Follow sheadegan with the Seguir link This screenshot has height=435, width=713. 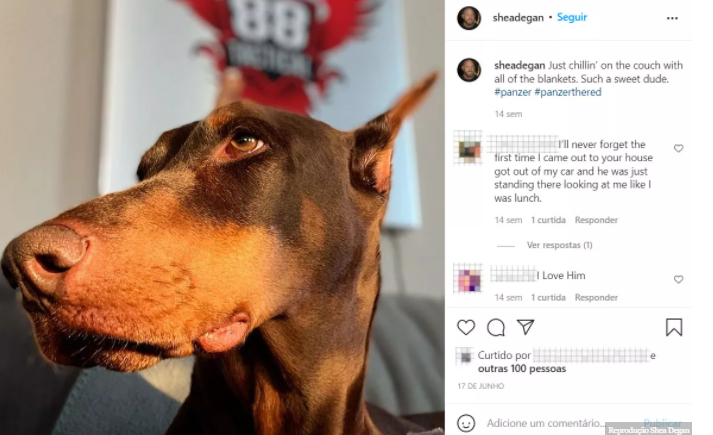(572, 17)
